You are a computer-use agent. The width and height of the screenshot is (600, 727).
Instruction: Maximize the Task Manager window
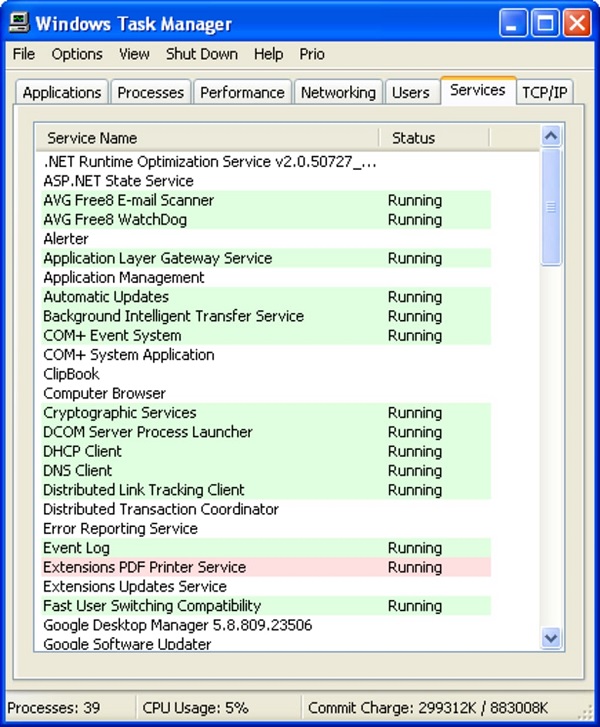[545, 23]
